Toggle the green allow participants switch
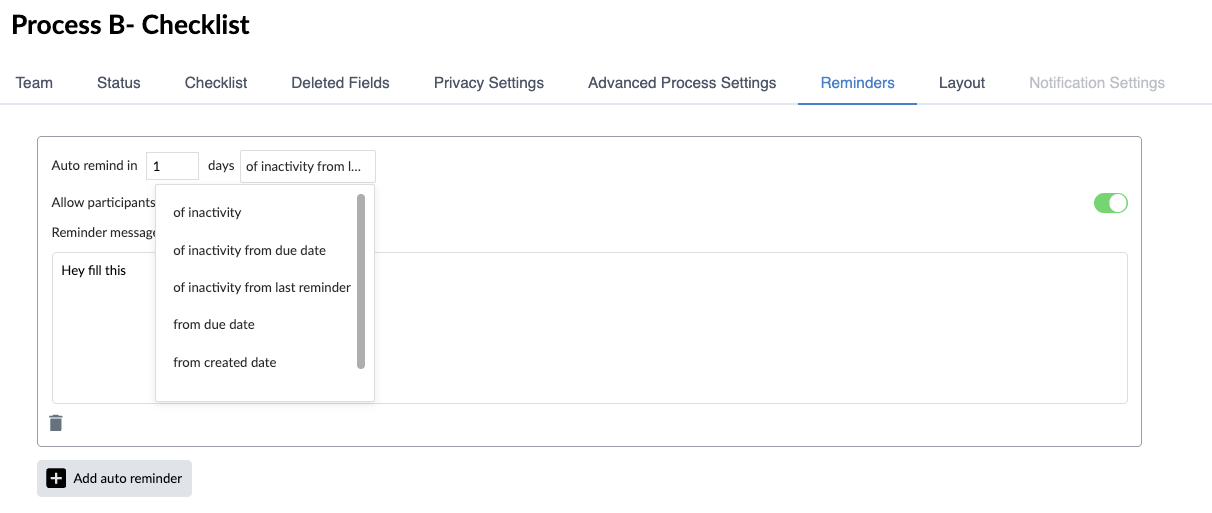Screen dimensions: 1212x513 coord(1110,203)
